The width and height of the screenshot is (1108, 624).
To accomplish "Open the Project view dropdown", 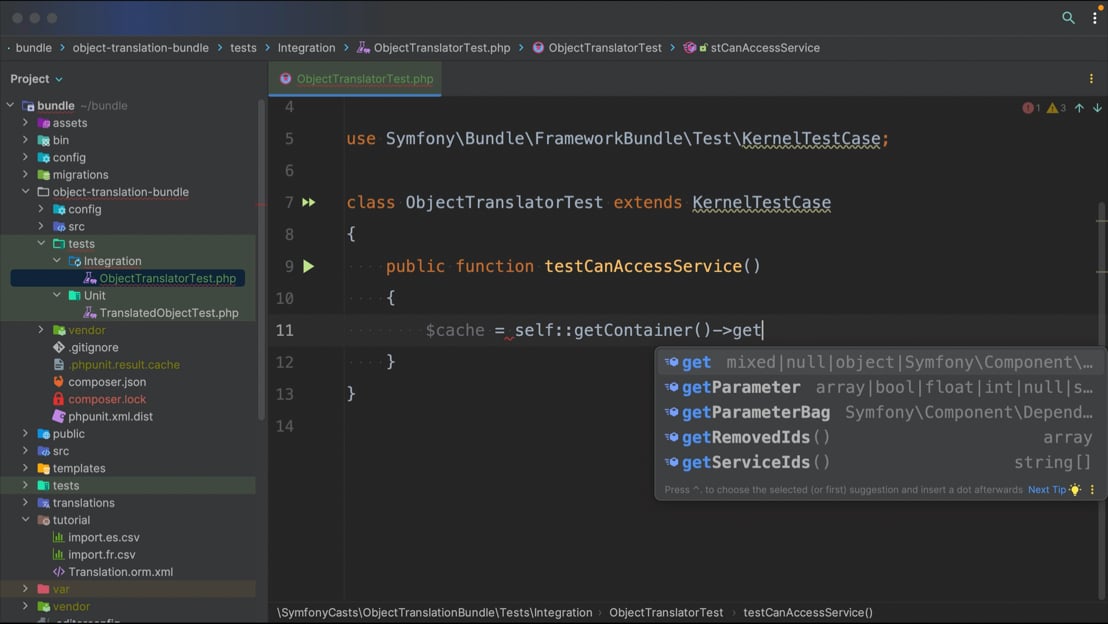I will [36, 78].
